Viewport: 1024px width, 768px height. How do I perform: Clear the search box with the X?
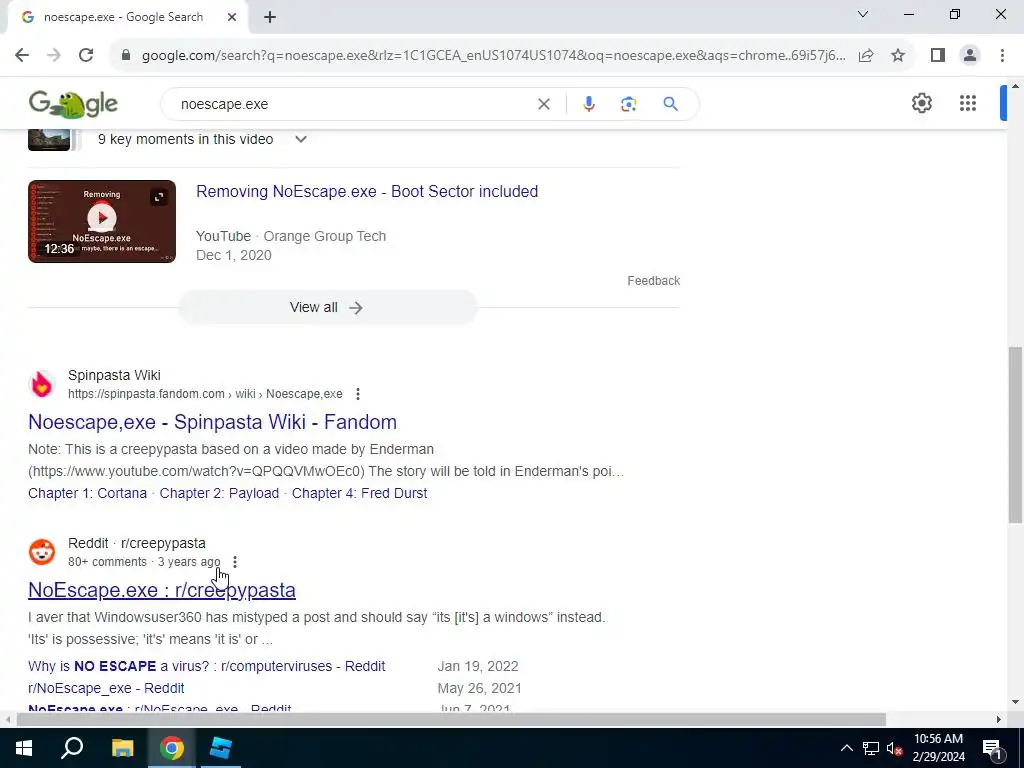click(x=543, y=104)
